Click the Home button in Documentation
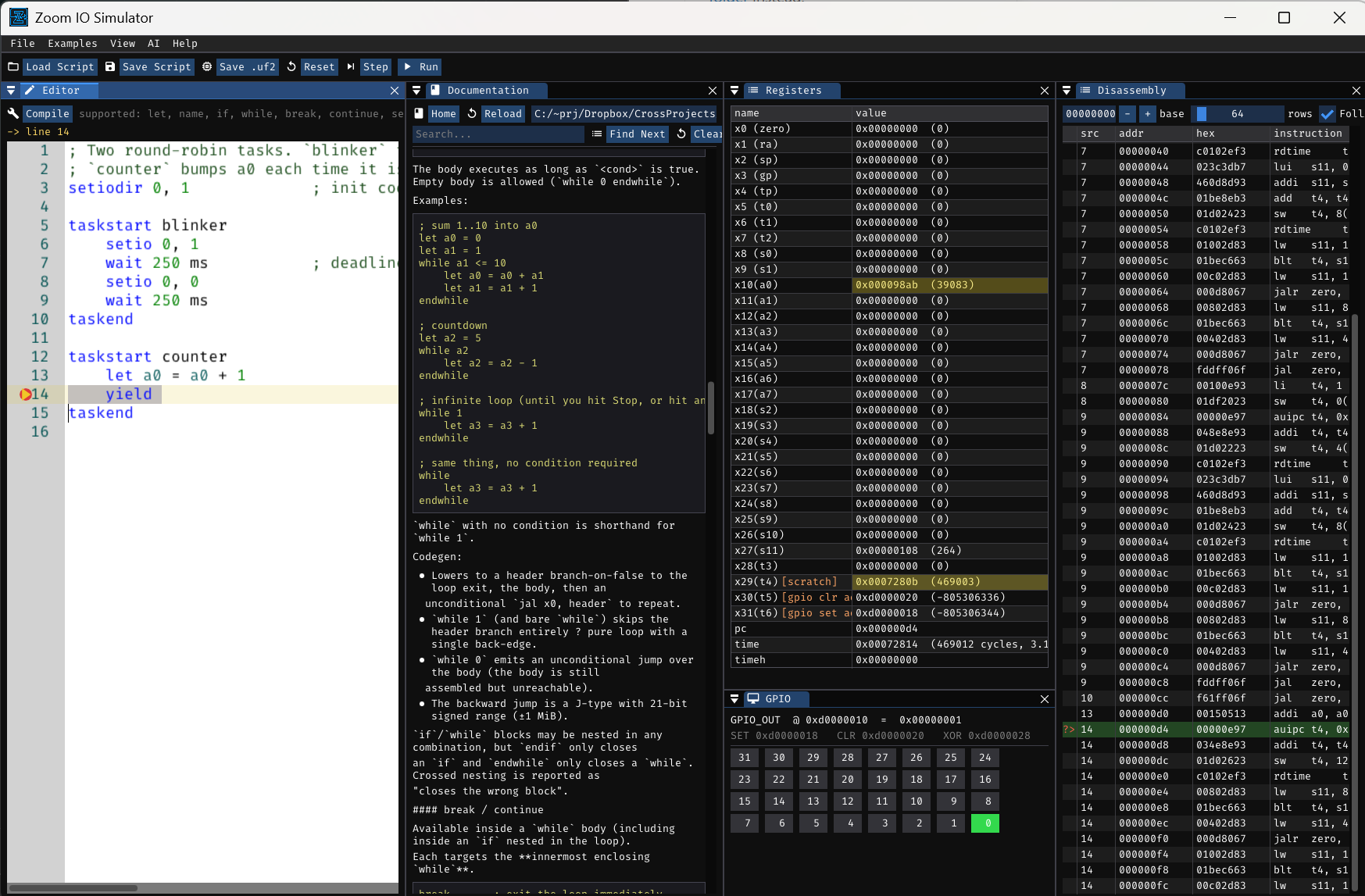This screenshot has height=896, width=1365. 444,114
